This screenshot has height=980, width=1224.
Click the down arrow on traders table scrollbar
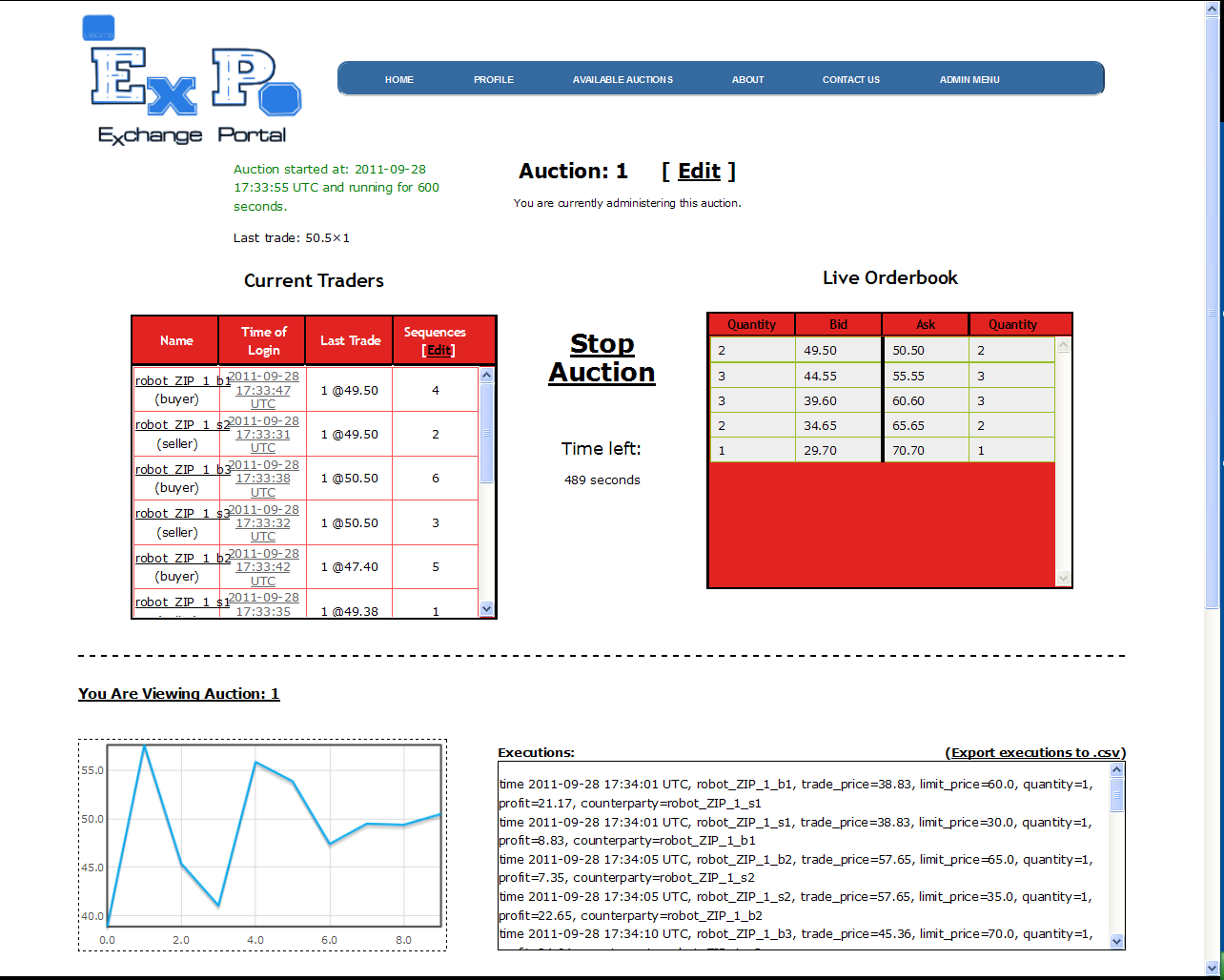tap(486, 608)
